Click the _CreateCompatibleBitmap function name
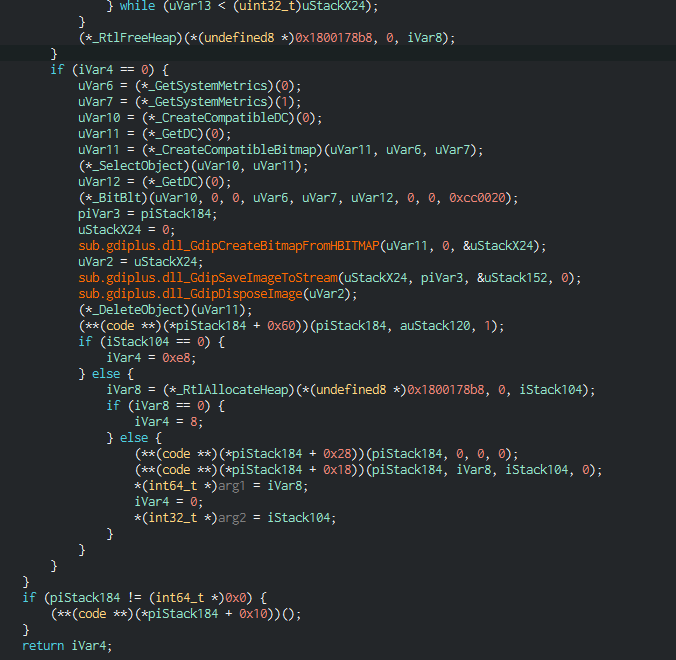 click(x=236, y=150)
